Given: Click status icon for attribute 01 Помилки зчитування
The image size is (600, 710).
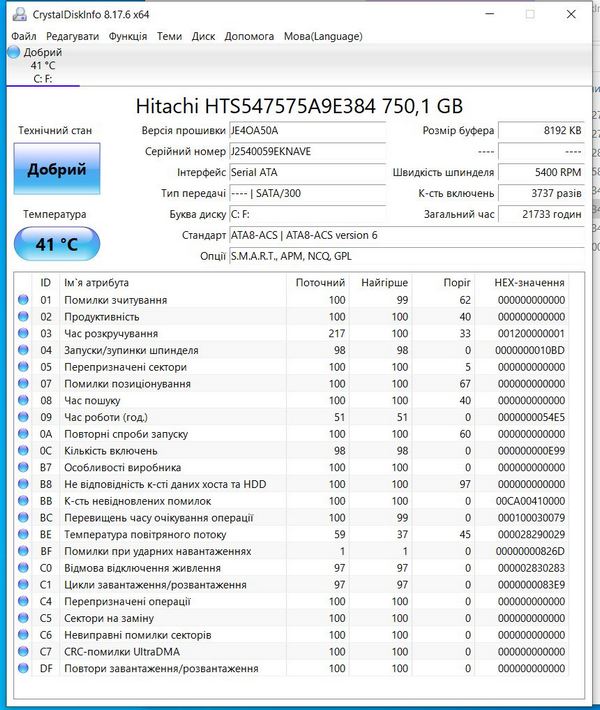Looking at the screenshot, I should point(24,300).
